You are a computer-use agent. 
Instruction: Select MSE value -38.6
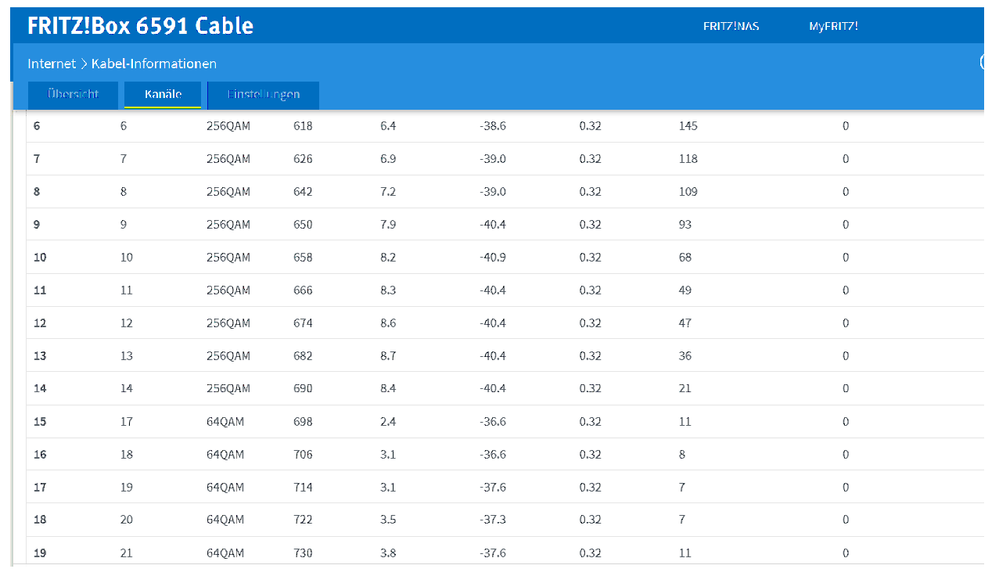(492, 126)
